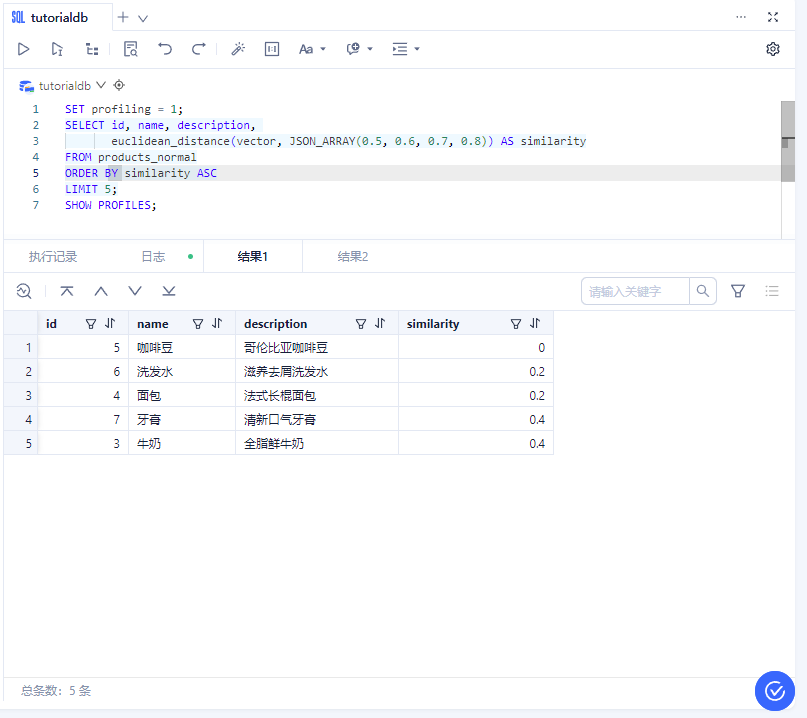807x718 pixels.
Task: Switch to the 结果1 tab
Action: coord(252,256)
